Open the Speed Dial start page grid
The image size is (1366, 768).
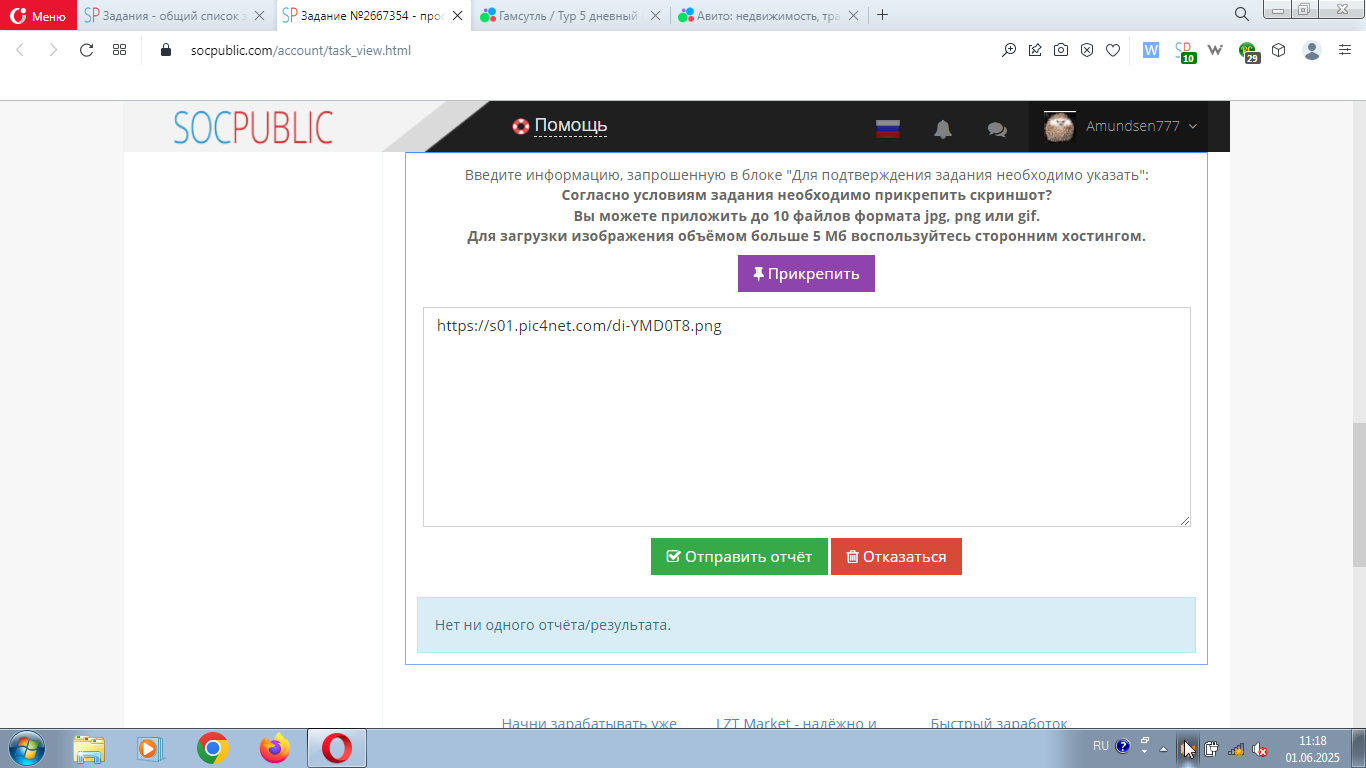[x=119, y=50]
